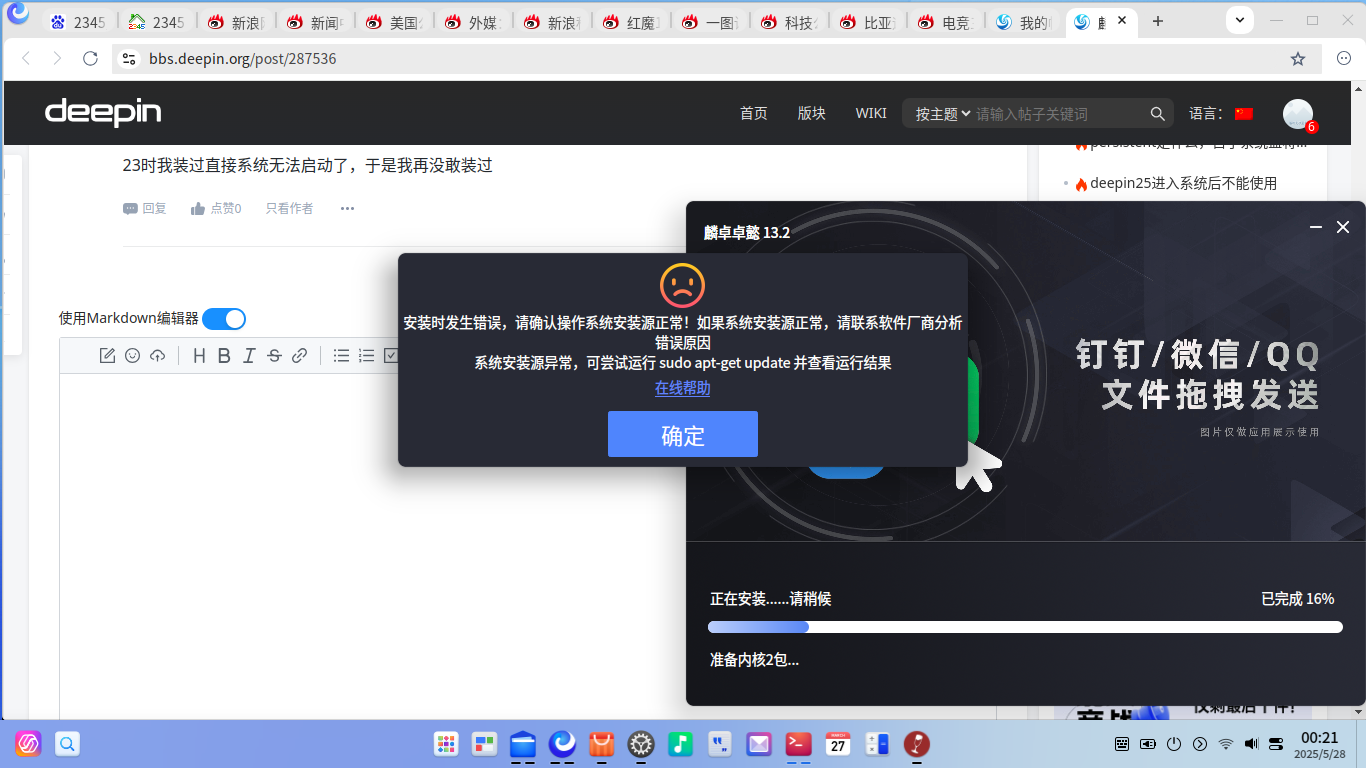The width and height of the screenshot is (1366, 768).
Task: Expand the 按主题 search type dropdown
Action: click(x=943, y=114)
